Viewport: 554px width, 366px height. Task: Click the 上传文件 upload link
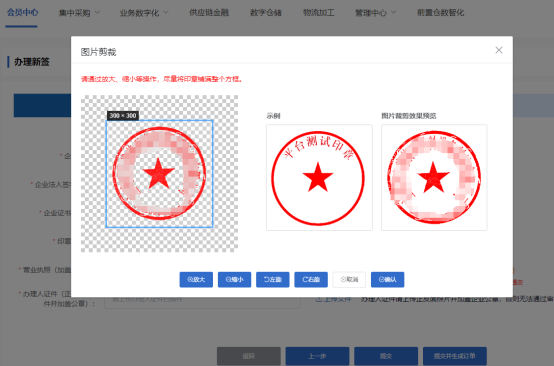[x=334, y=299]
